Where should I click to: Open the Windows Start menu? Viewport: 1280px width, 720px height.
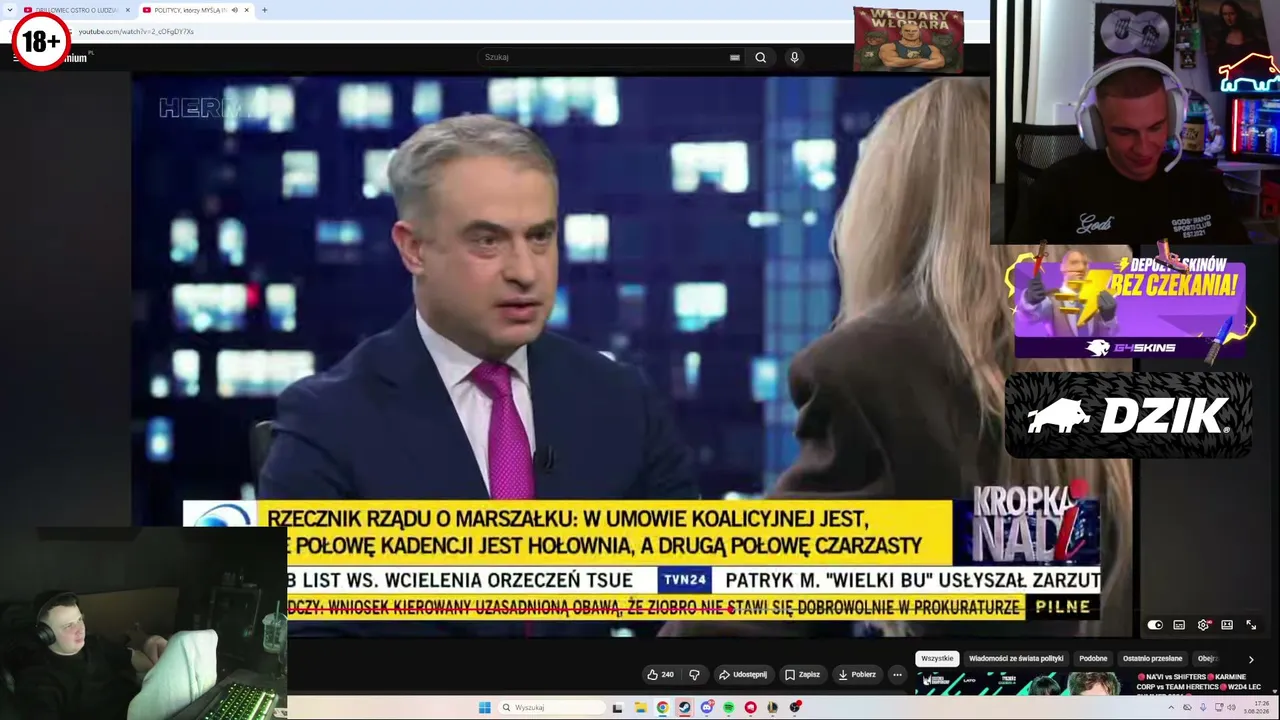[485, 708]
